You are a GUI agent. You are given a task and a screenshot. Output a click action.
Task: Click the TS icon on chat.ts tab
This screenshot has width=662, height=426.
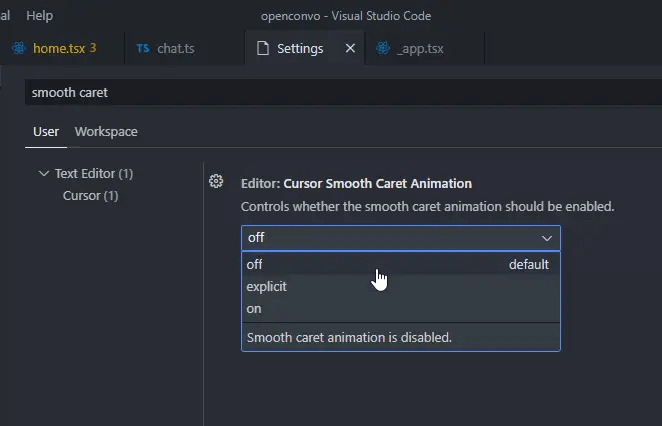[143, 48]
